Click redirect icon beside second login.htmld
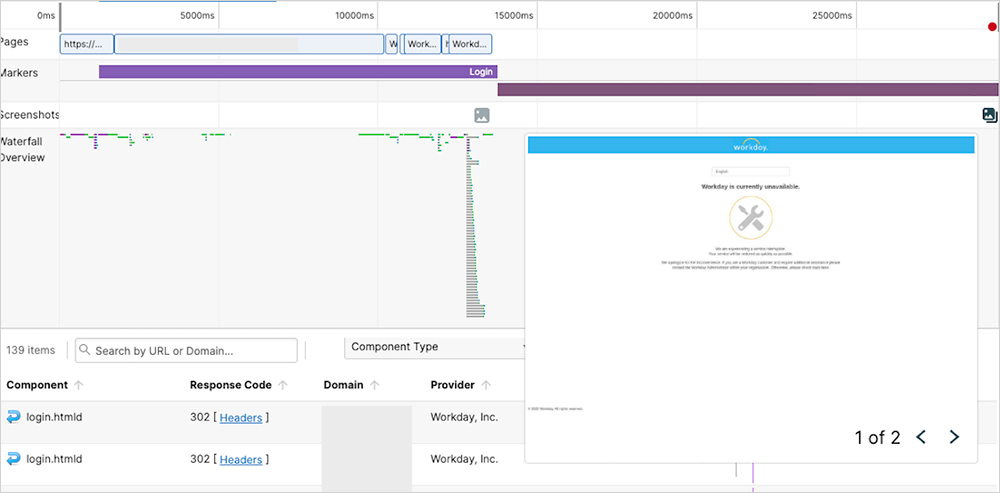1000x493 pixels. pyautogui.click(x=13, y=459)
